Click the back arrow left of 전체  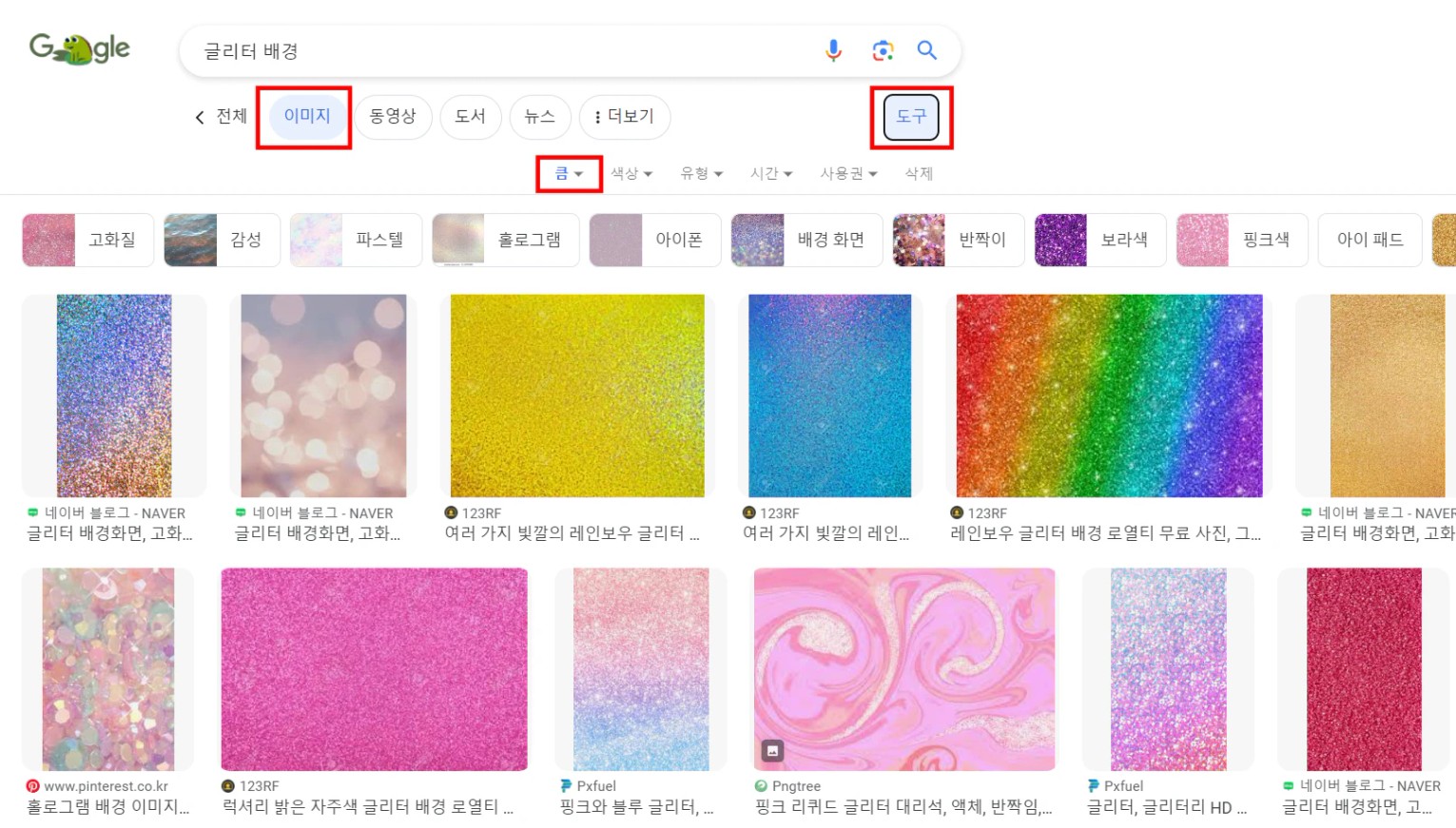(200, 117)
